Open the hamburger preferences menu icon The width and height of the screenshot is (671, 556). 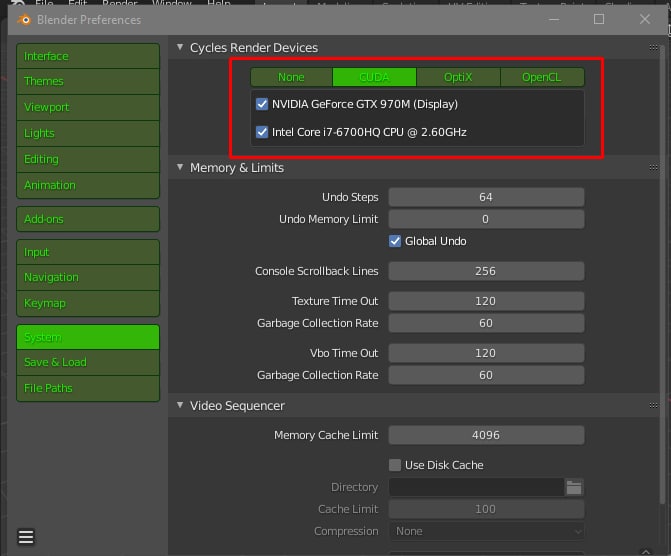(26, 537)
